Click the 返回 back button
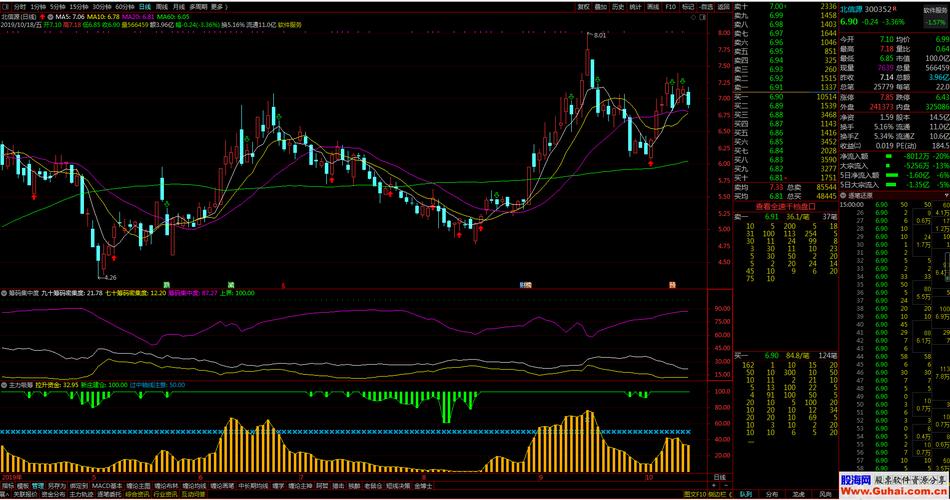 (x=723, y=7)
